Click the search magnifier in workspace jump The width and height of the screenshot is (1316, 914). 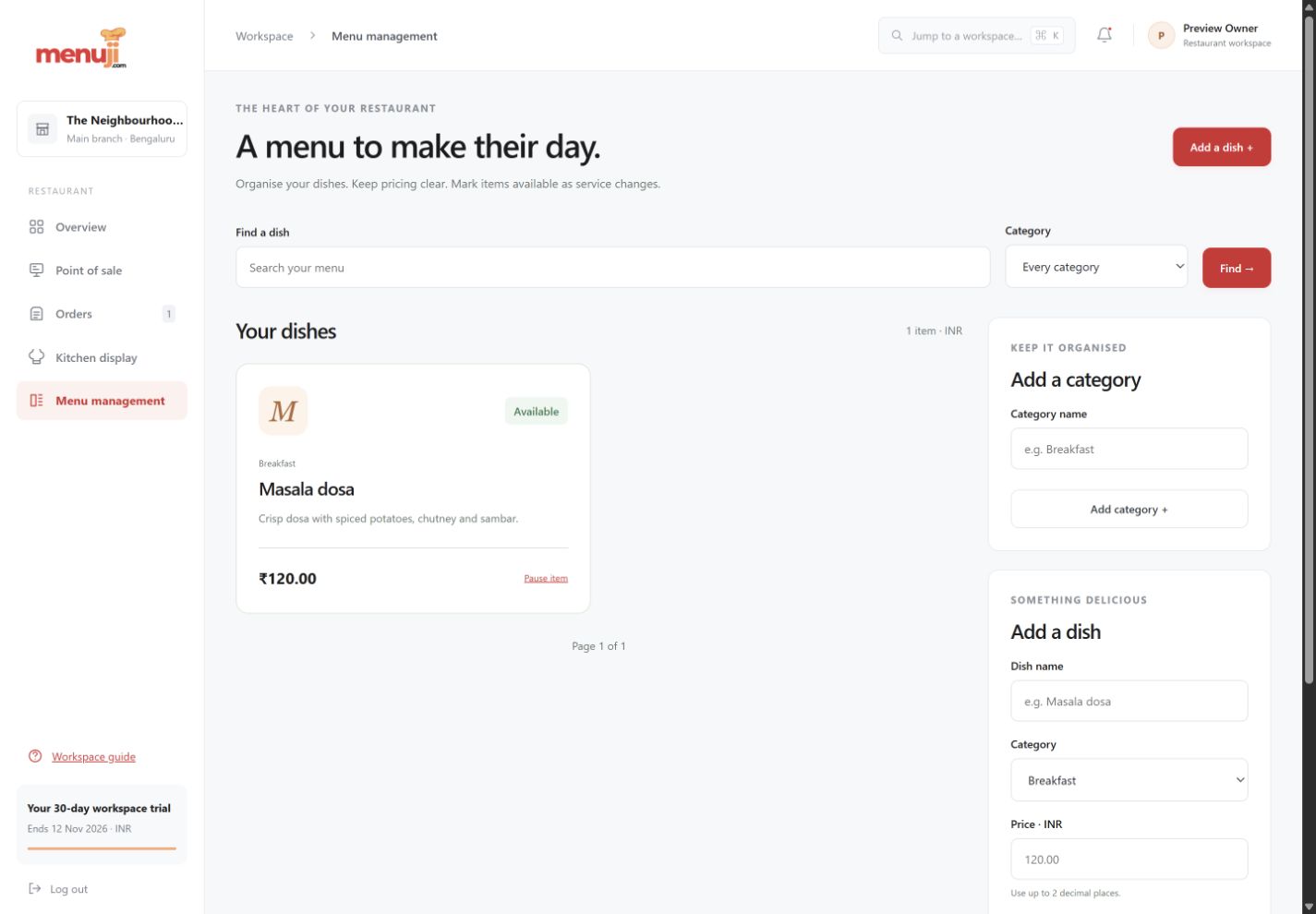pyautogui.click(x=897, y=36)
